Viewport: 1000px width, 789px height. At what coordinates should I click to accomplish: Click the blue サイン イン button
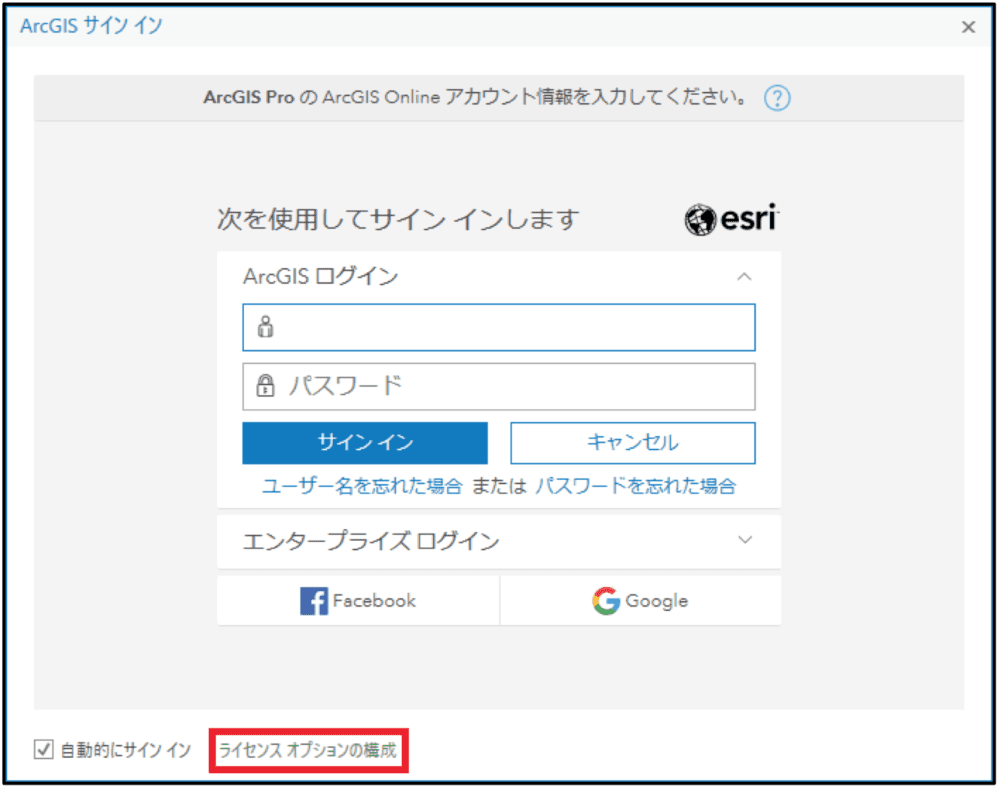365,443
